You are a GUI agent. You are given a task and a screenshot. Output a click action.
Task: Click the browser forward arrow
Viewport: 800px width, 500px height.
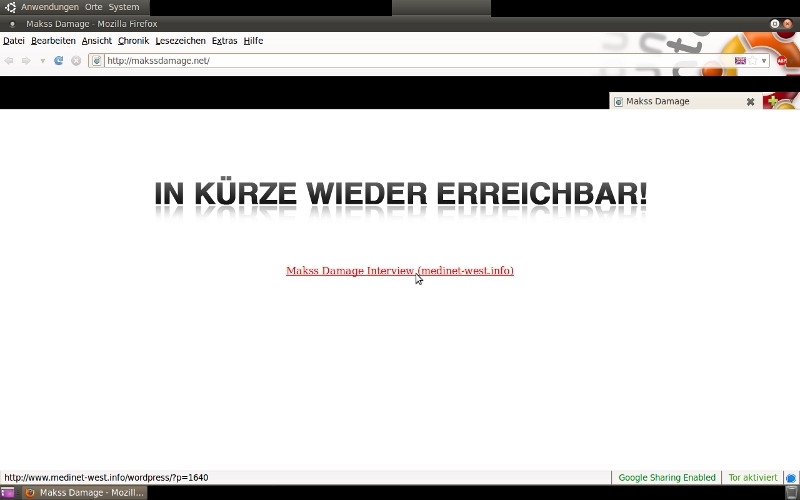(x=26, y=61)
